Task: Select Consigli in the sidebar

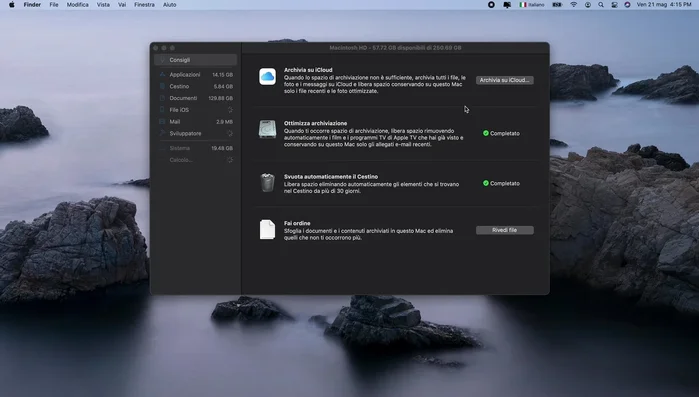Action: (195, 60)
